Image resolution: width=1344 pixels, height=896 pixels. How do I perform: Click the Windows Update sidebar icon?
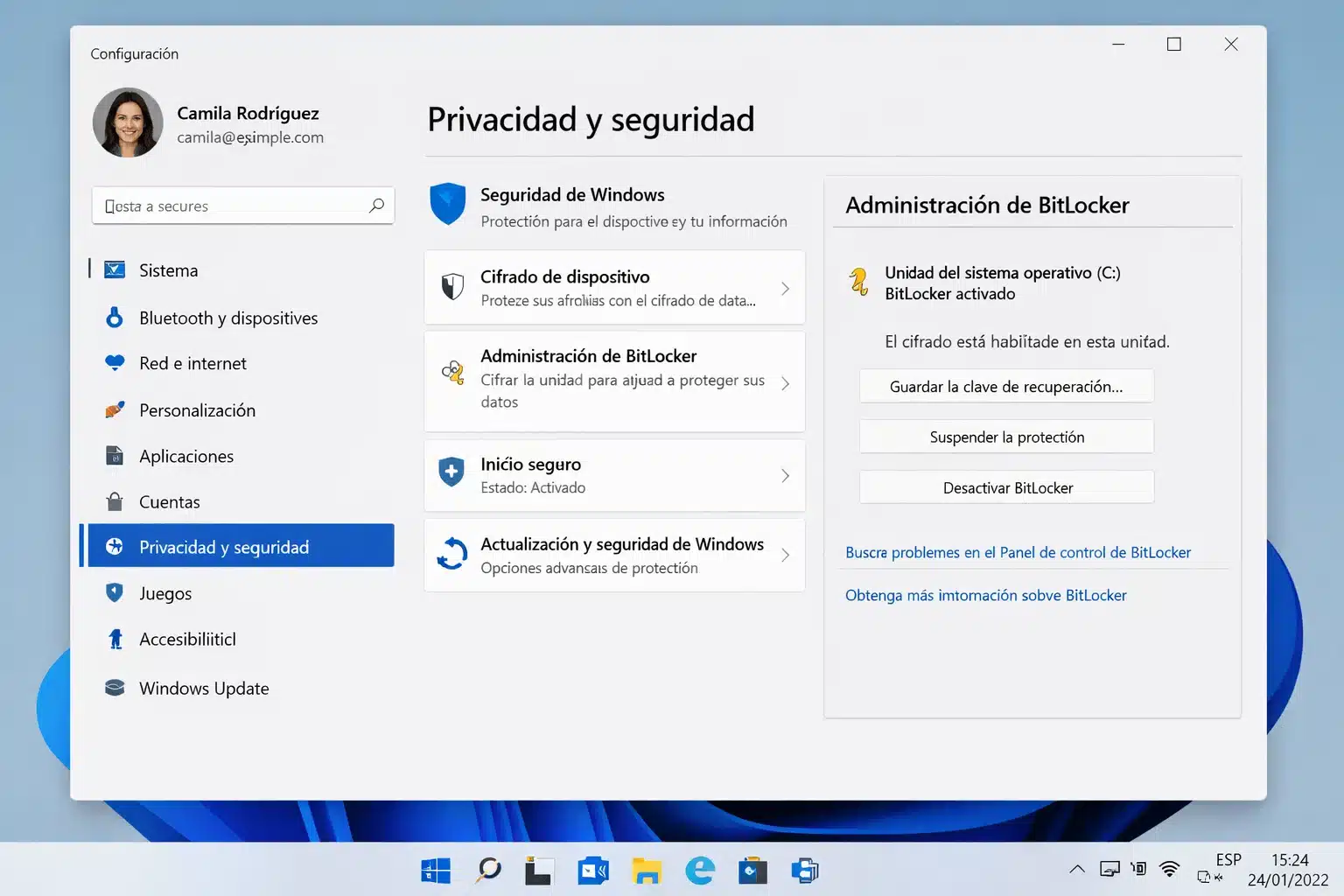[x=115, y=688]
